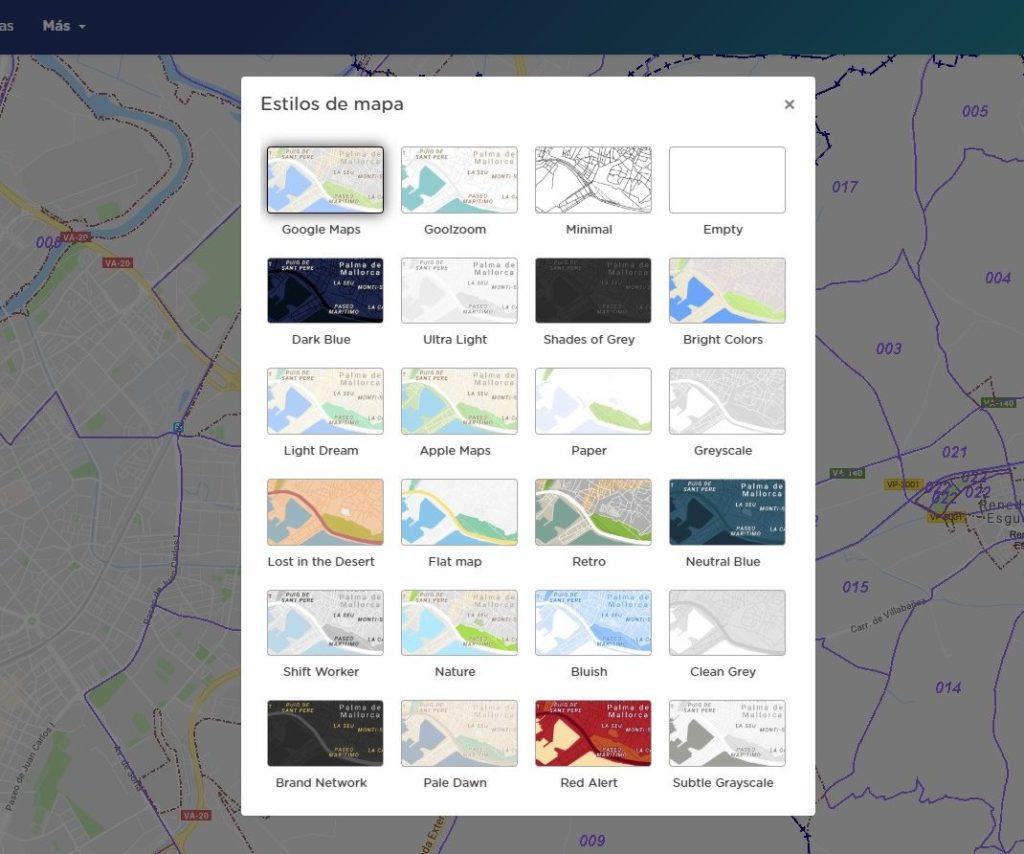Apply the Dark Blue map style
The width and height of the screenshot is (1024, 854).
coord(325,290)
